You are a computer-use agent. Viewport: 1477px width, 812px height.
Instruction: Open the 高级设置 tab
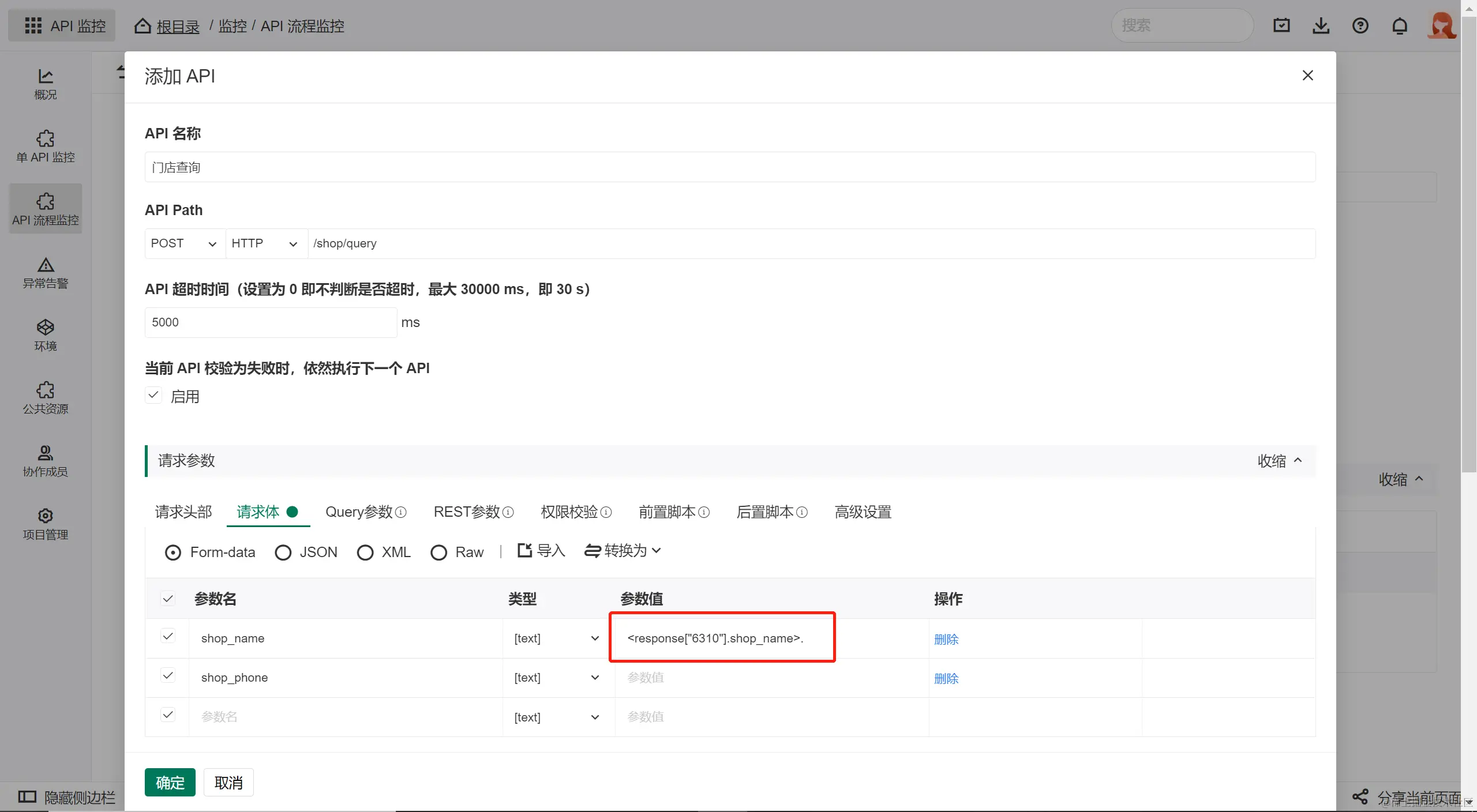coord(863,512)
